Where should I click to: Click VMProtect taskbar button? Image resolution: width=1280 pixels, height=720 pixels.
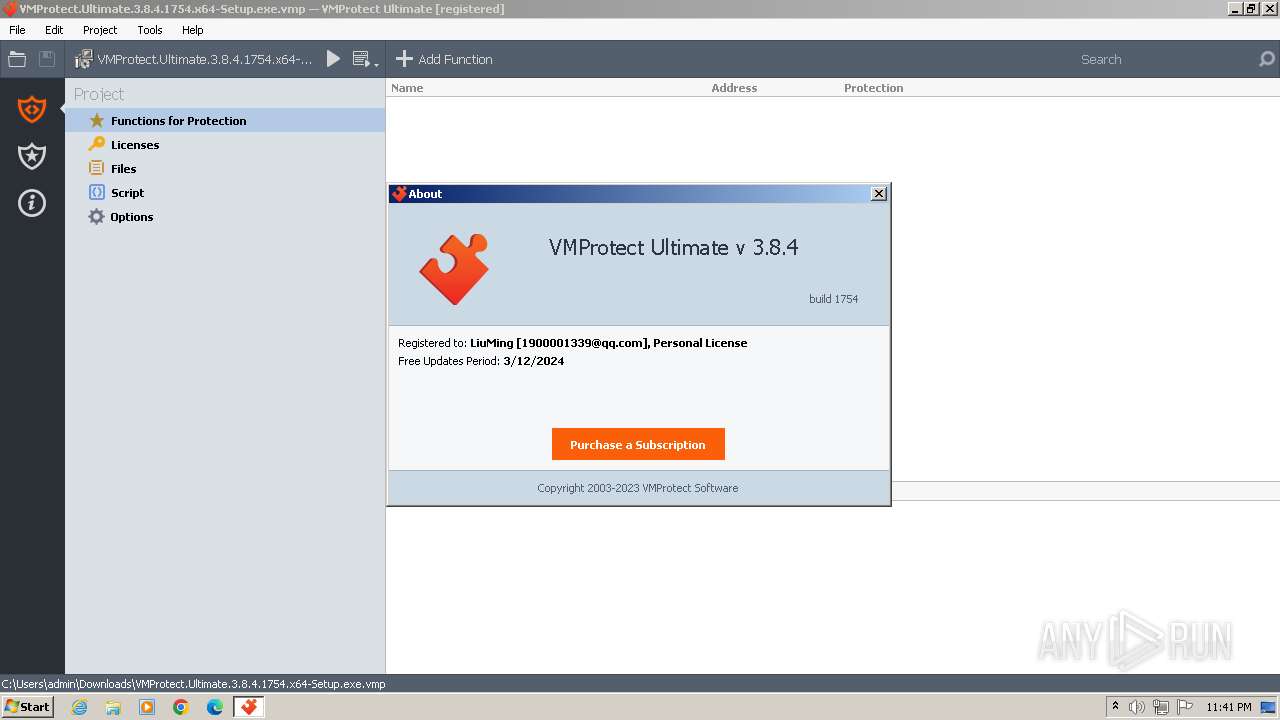point(248,707)
